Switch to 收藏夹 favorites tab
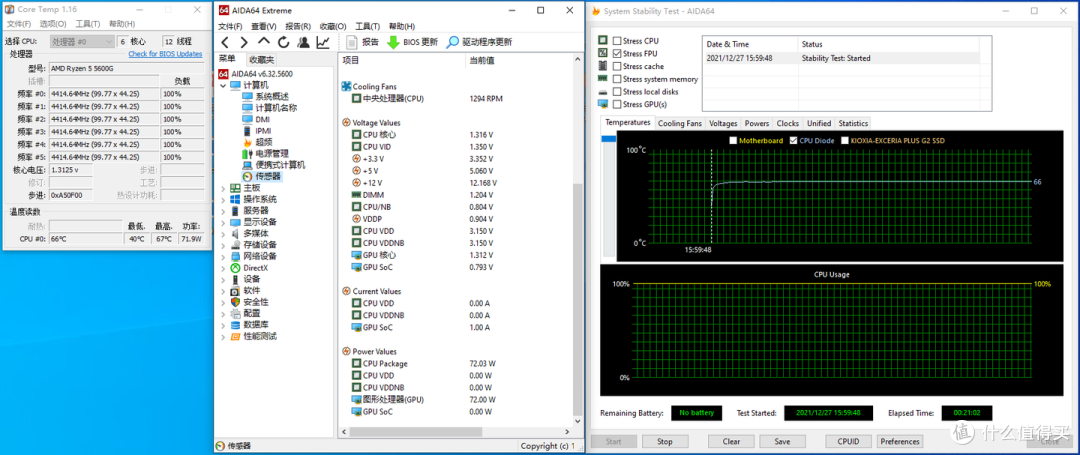Viewport: 1080px width, 455px height. (x=262, y=60)
